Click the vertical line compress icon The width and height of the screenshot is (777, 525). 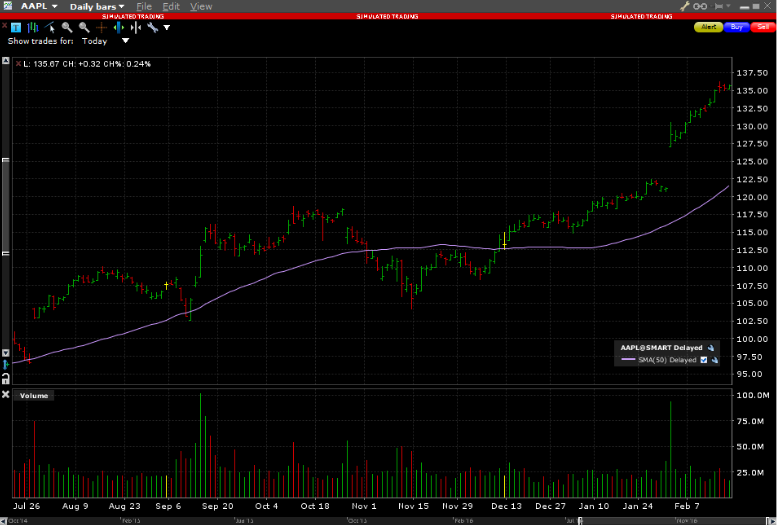point(136,27)
